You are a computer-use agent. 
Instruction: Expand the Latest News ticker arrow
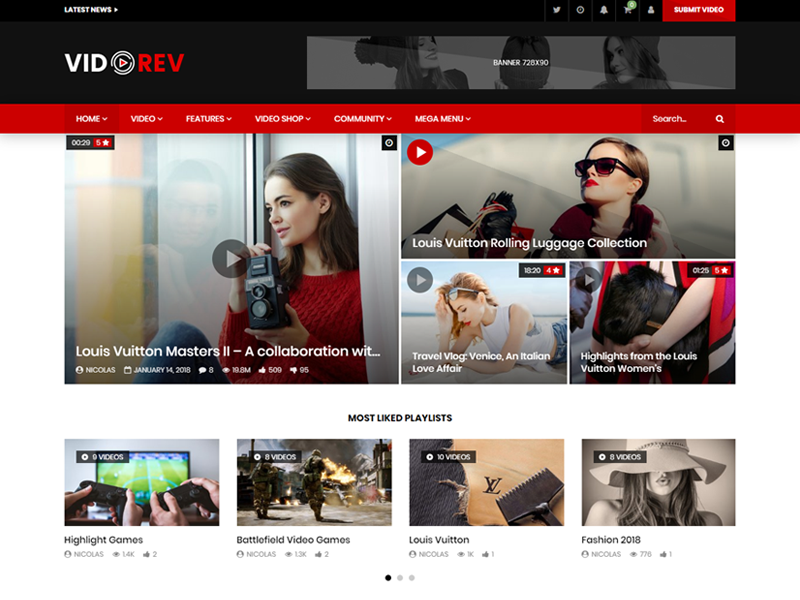point(116,10)
